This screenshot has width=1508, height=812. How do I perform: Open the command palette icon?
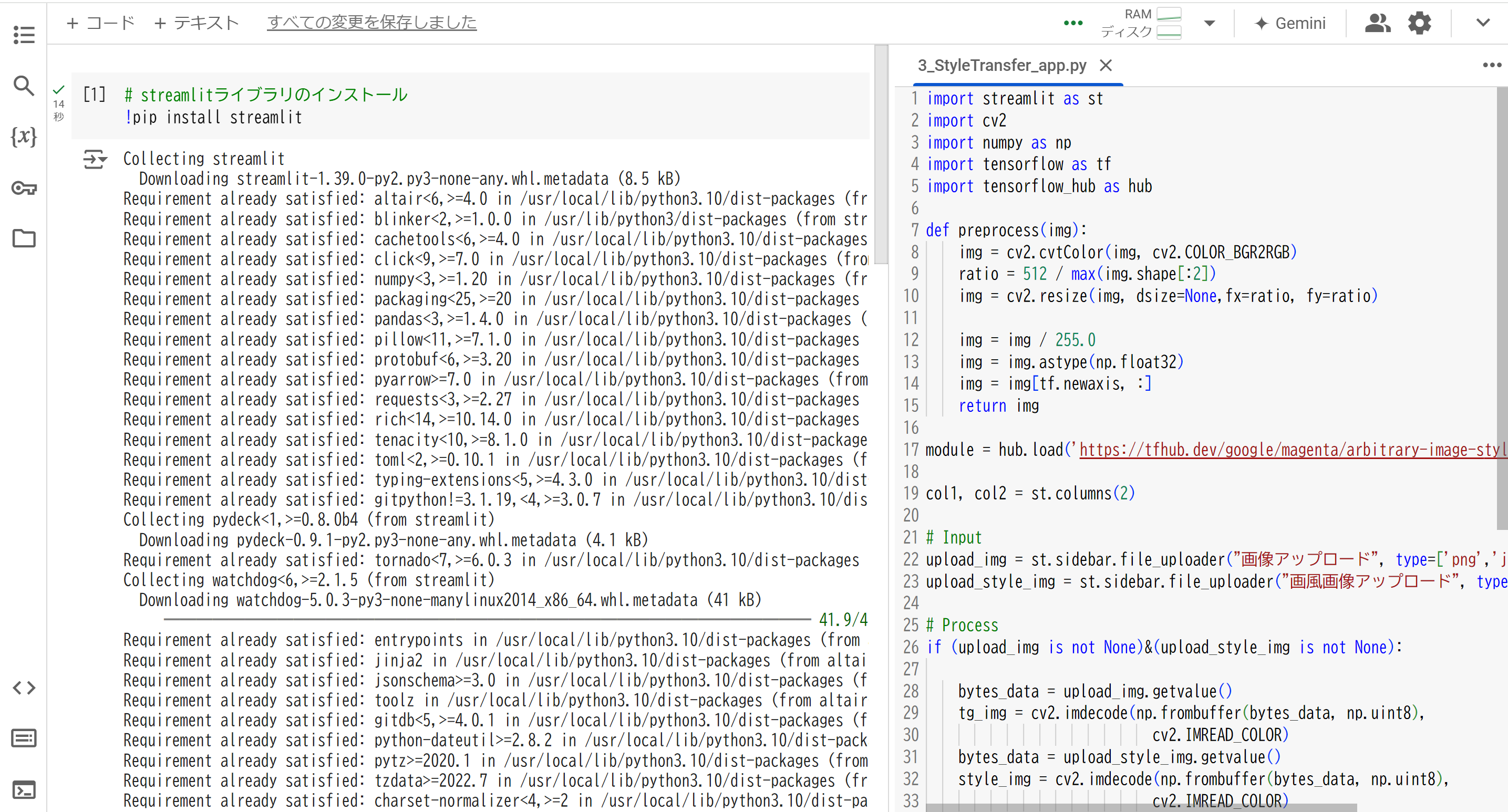[x=24, y=738]
